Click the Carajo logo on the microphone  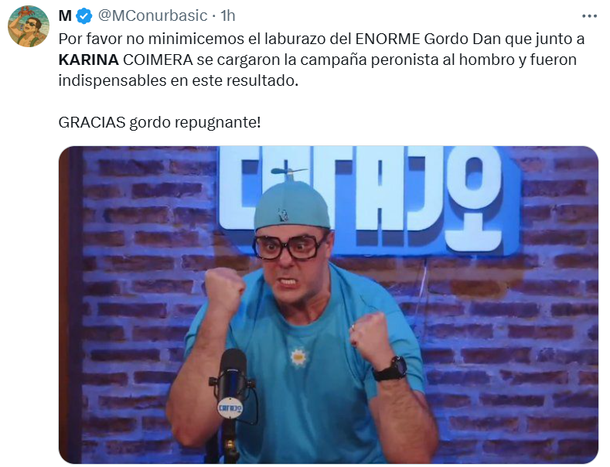pyautogui.click(x=230, y=407)
